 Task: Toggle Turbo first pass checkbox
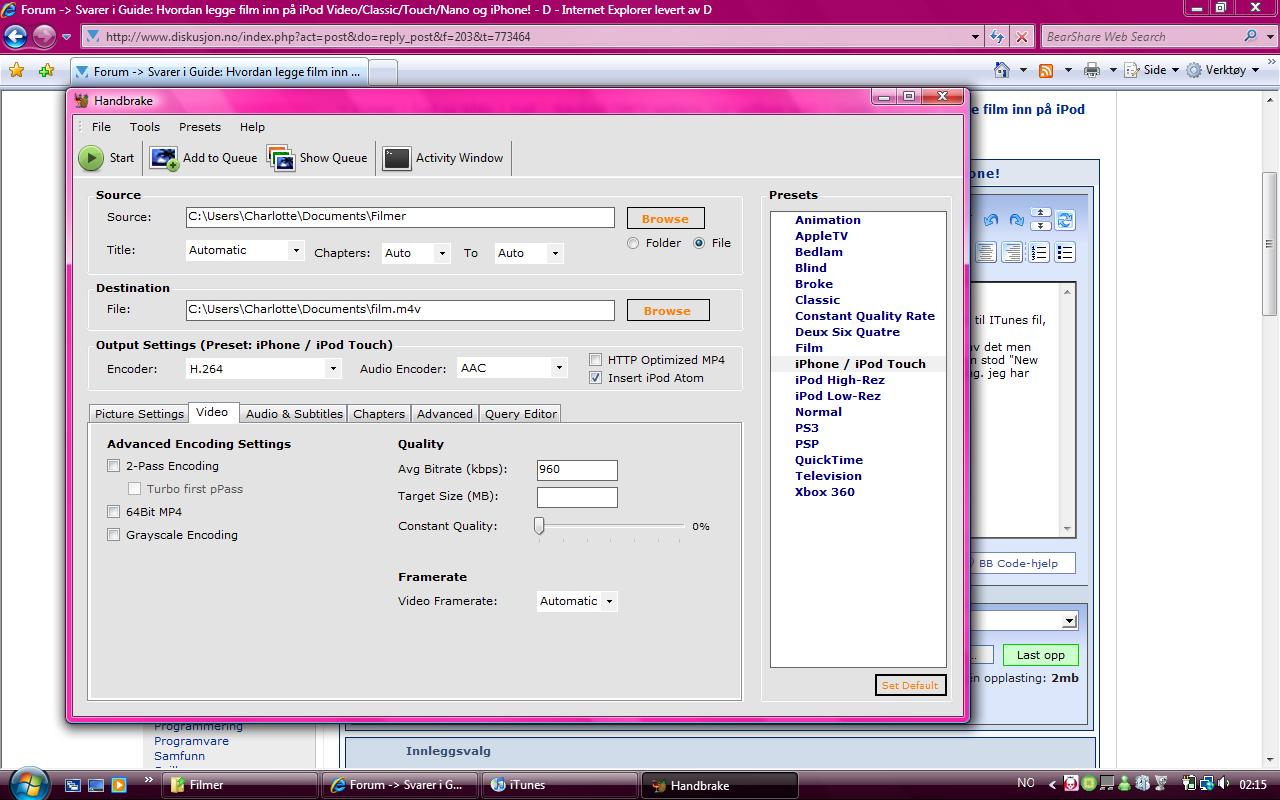pos(135,489)
